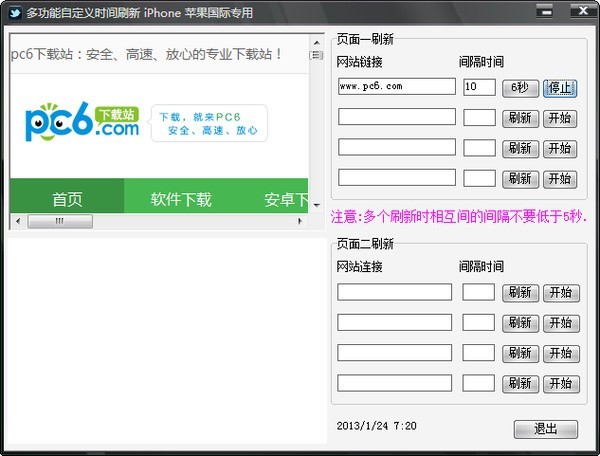Click the horizontal scrollbar thumb

(x=60, y=221)
